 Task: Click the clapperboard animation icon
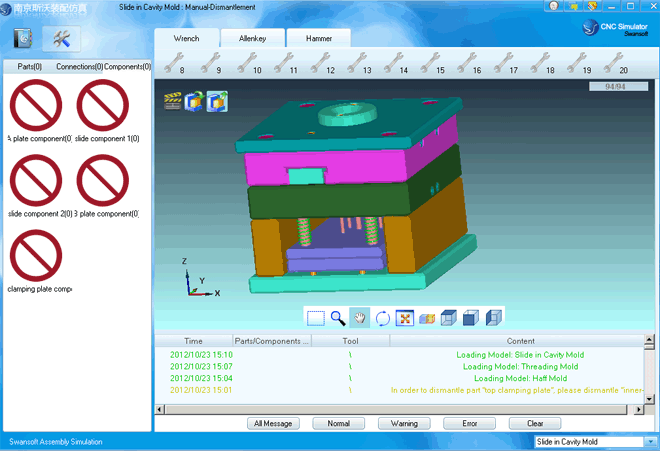[x=171, y=100]
